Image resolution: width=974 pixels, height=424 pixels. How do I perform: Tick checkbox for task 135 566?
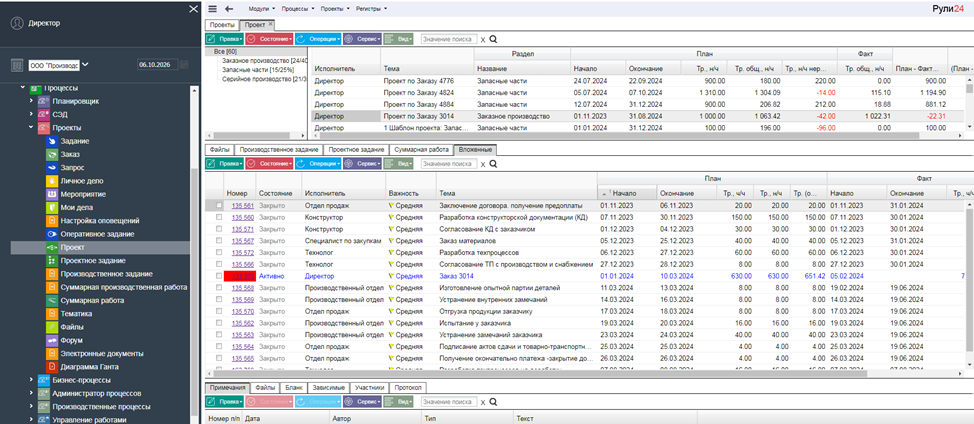pos(219,264)
